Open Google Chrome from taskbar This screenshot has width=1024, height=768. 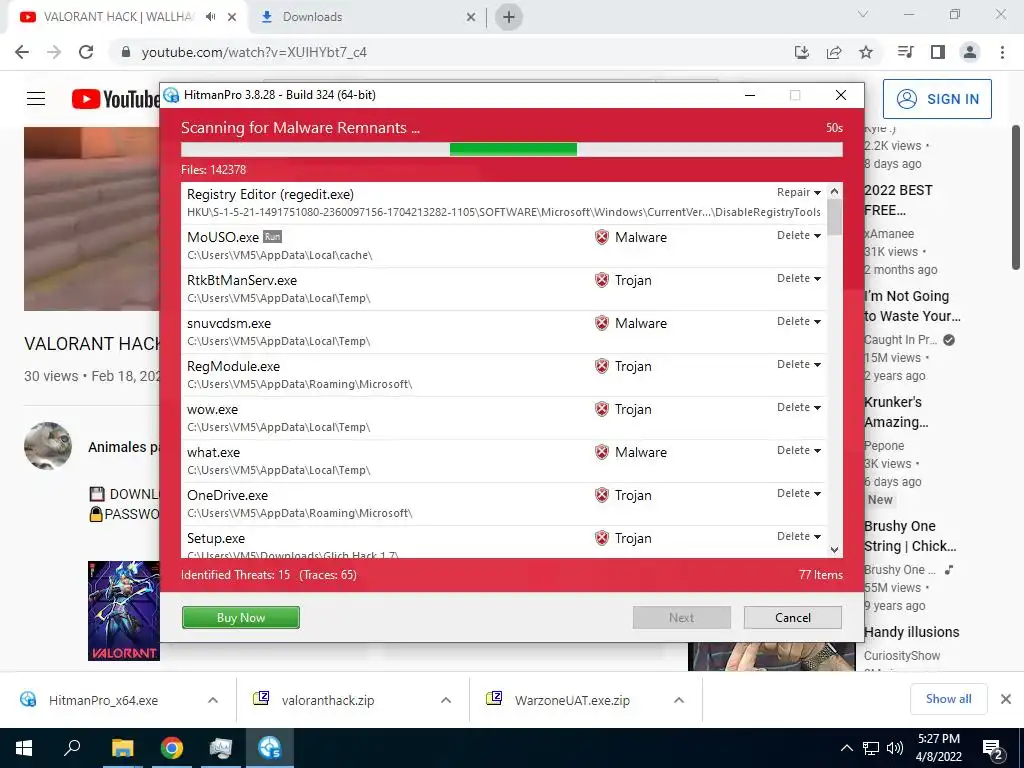click(172, 748)
